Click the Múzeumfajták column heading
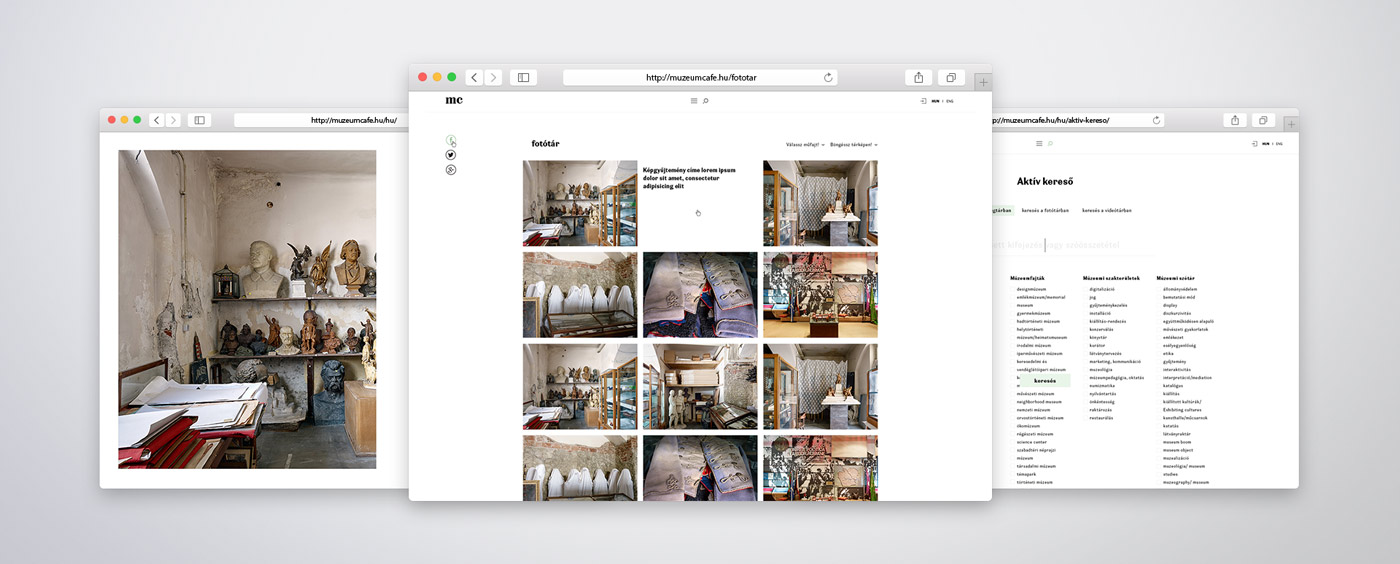 (x=1027, y=278)
